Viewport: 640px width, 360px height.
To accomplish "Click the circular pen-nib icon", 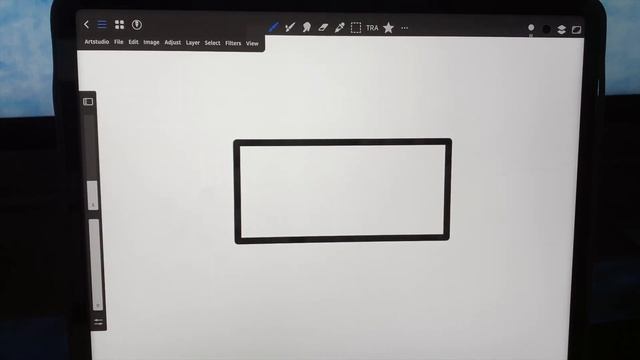I will point(137,25).
